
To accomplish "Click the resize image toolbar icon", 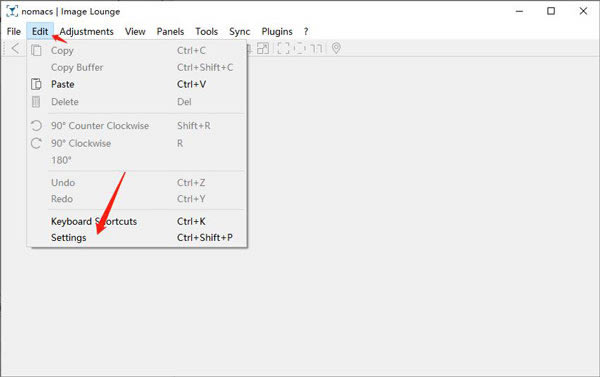I will click(263, 48).
